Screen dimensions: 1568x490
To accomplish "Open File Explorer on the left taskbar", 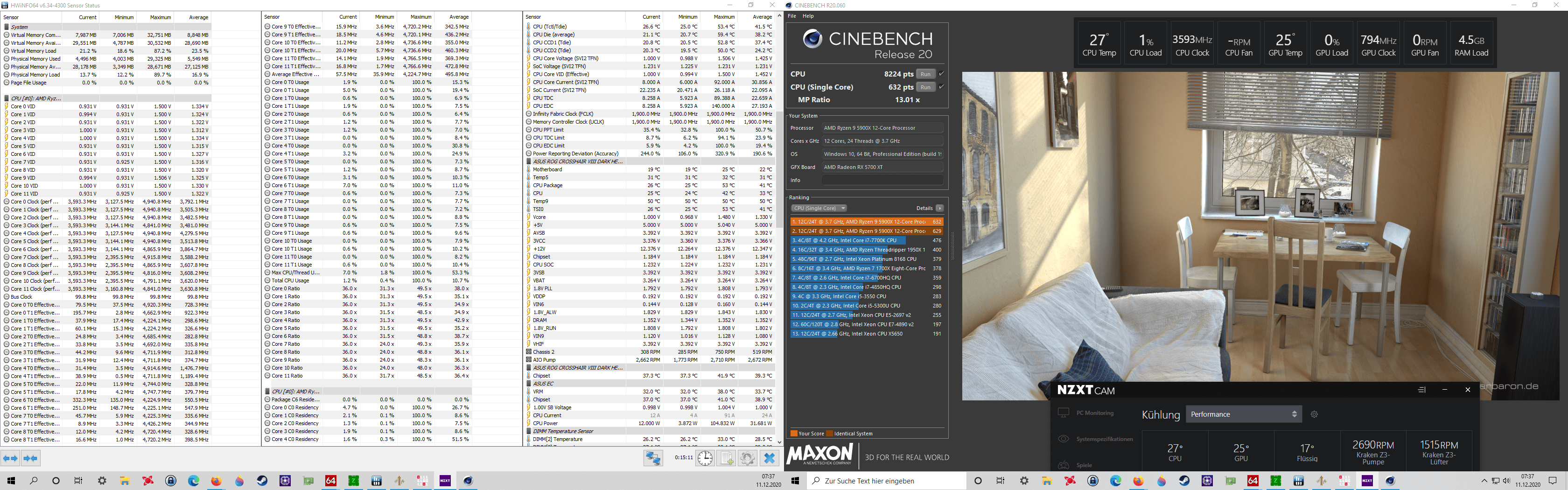I will coord(125,481).
